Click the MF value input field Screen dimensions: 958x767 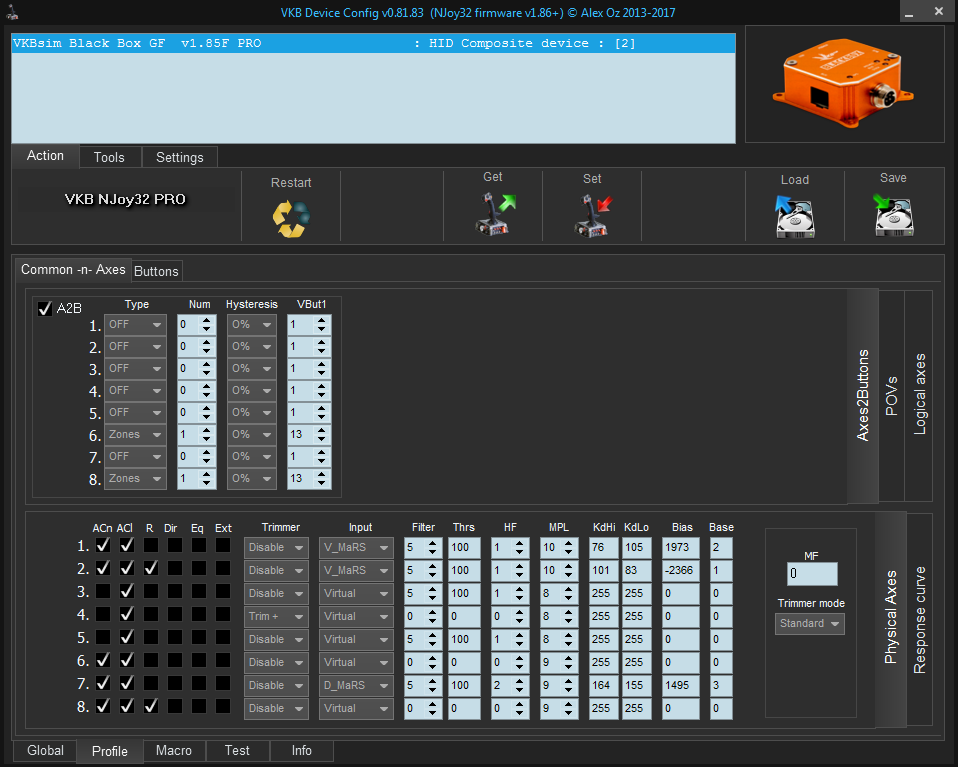[812, 573]
